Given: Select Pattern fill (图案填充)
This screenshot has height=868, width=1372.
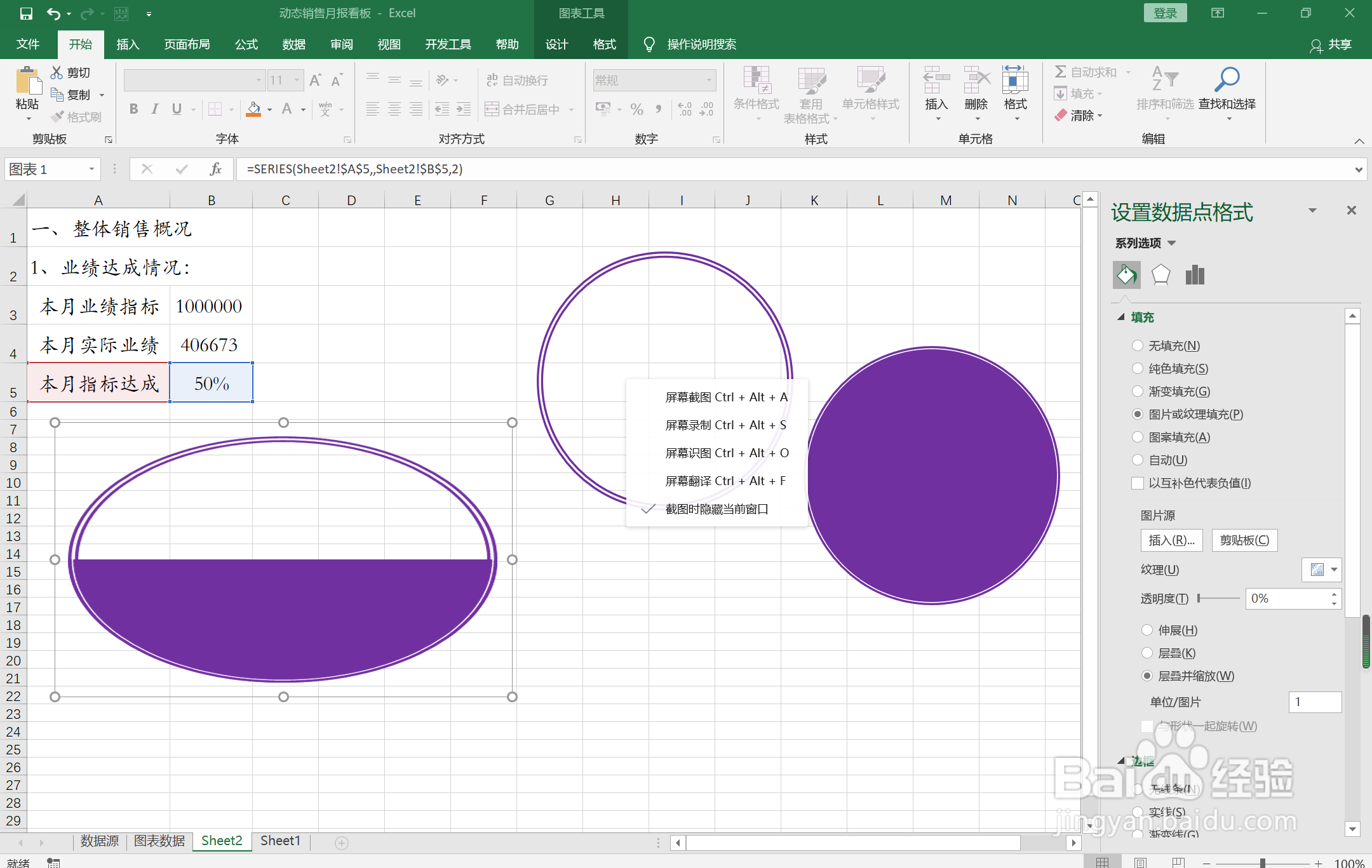Looking at the screenshot, I should 1138,437.
